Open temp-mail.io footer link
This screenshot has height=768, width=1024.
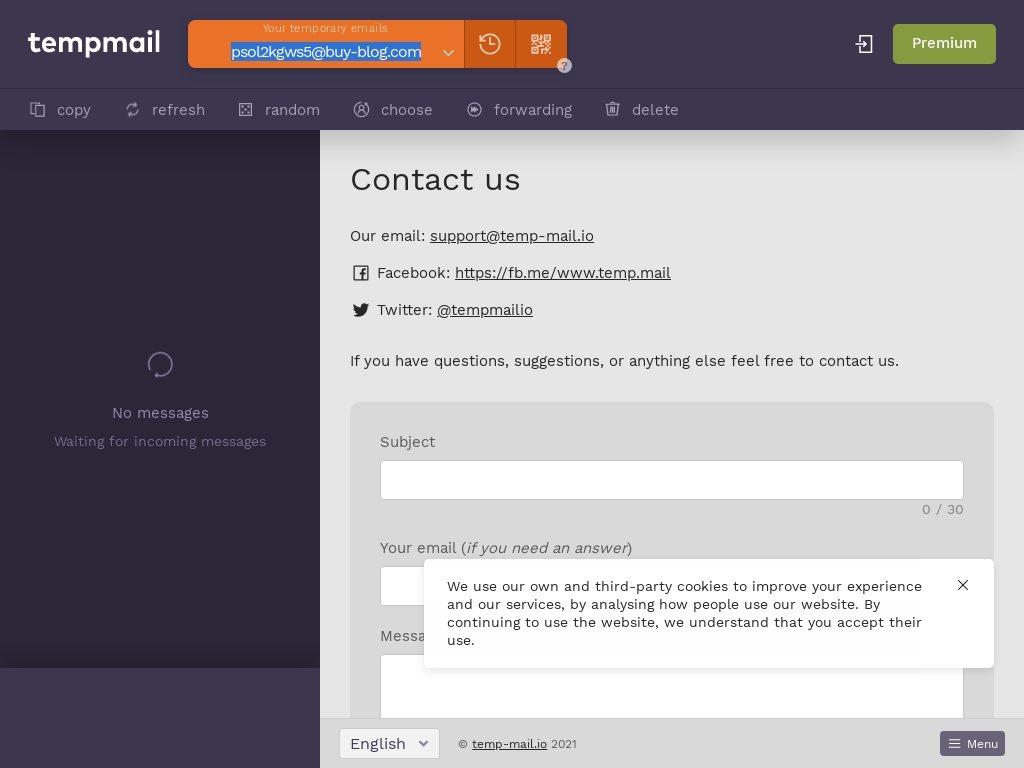point(509,744)
